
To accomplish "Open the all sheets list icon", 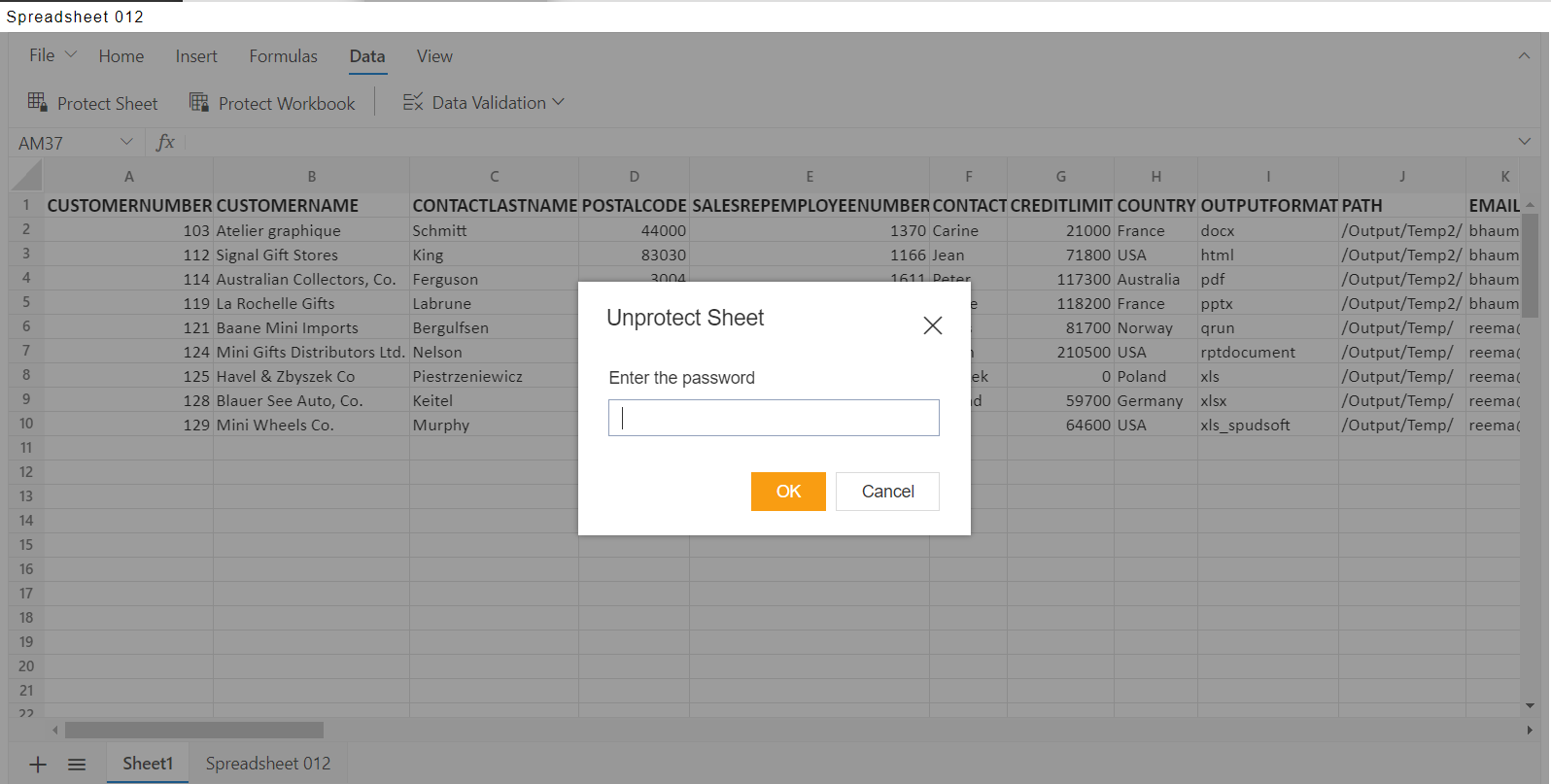I will (77, 765).
